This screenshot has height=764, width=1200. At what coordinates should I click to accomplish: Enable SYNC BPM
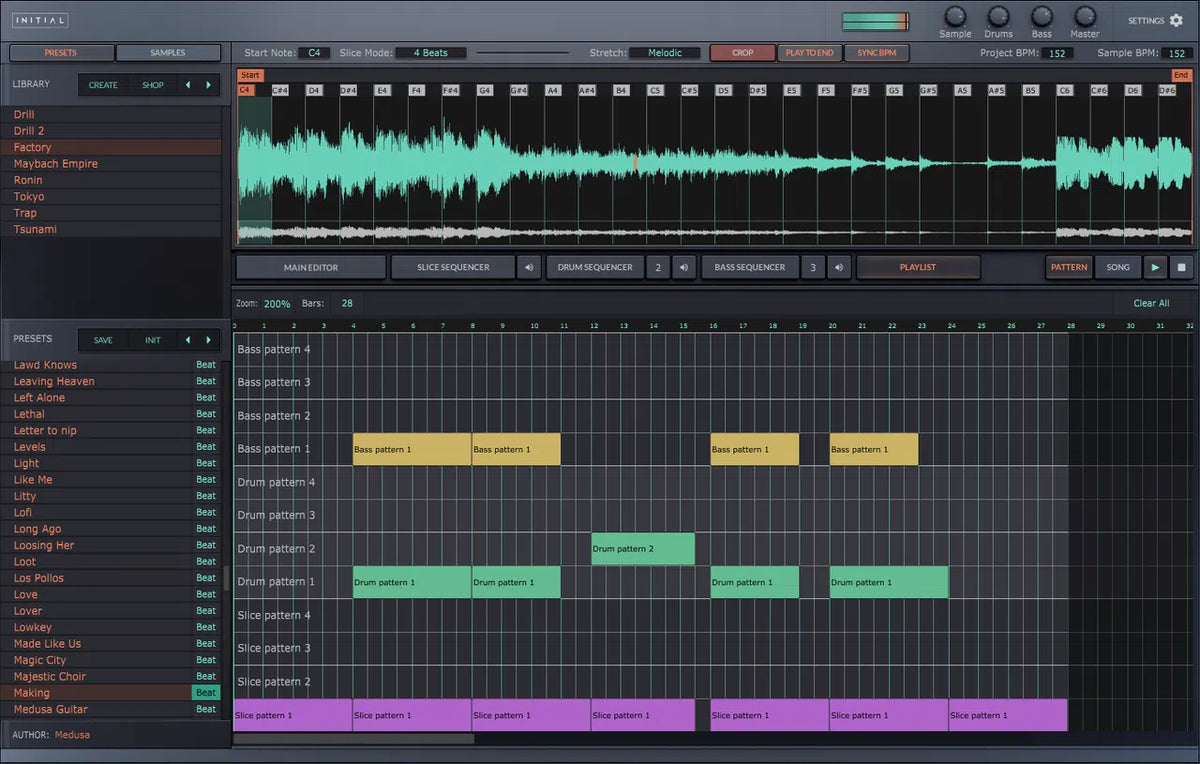point(876,52)
